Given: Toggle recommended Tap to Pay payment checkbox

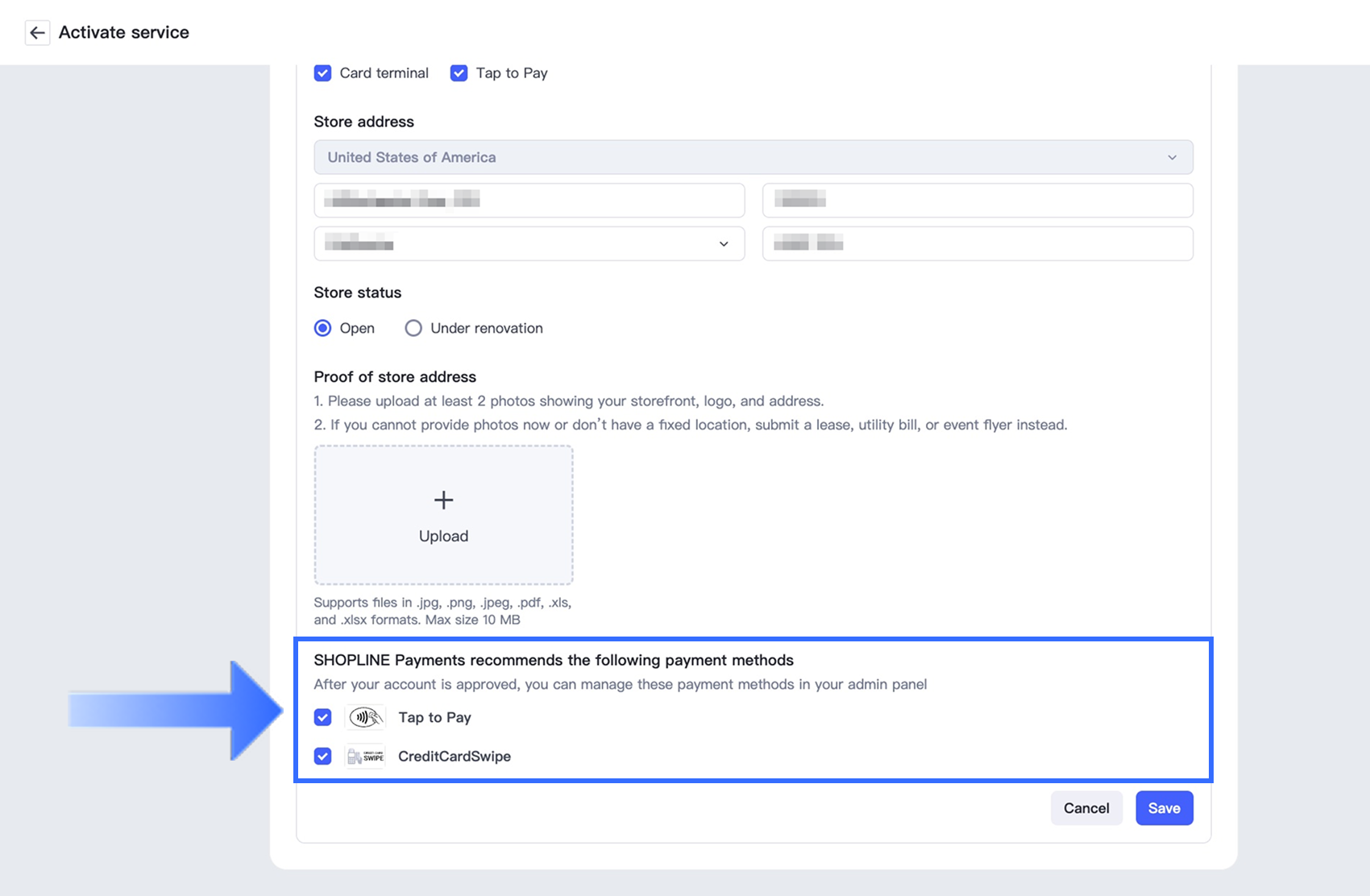Looking at the screenshot, I should click(x=323, y=717).
